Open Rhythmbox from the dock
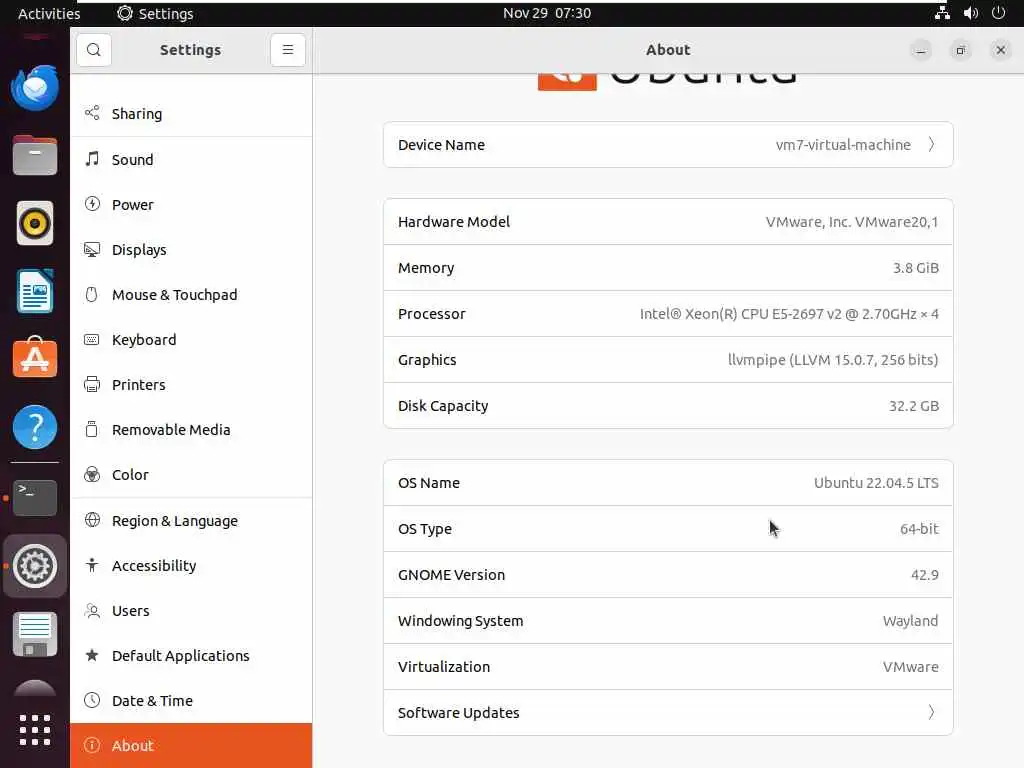1024x768 pixels. point(35,223)
